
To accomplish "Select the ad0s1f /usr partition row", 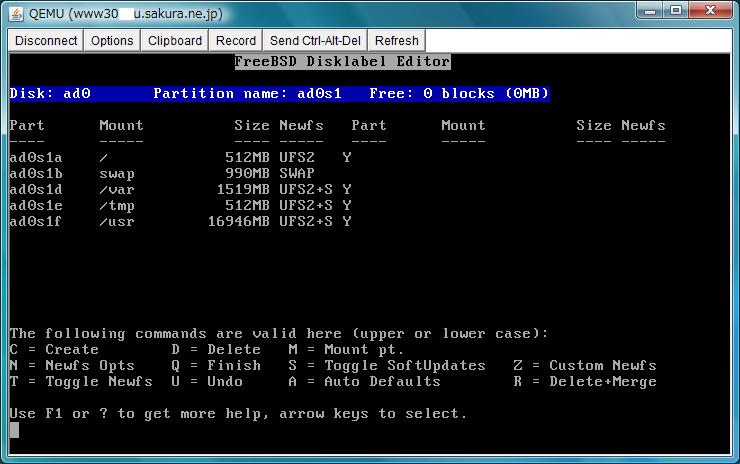I will (x=180, y=222).
